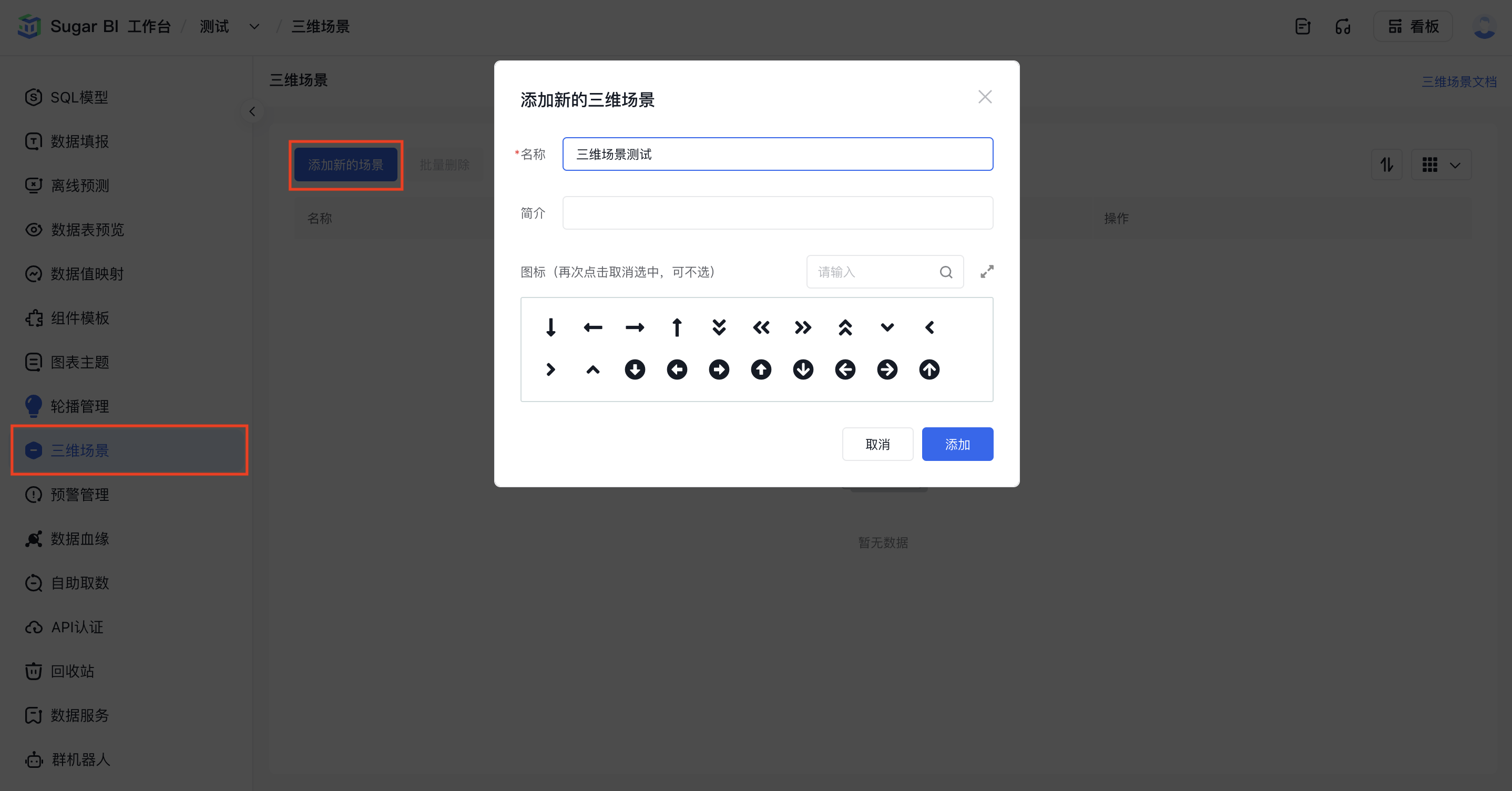Open 三维场景 in sidebar
1512x791 pixels.
coord(129,450)
